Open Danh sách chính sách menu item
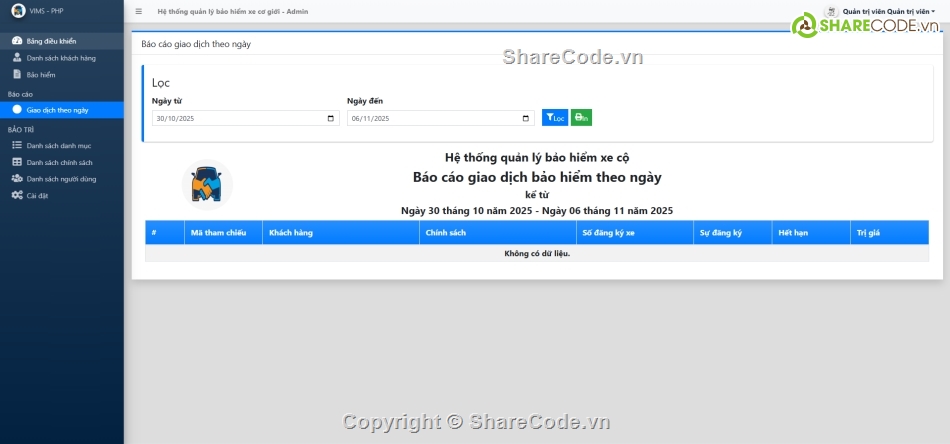 pos(62,162)
